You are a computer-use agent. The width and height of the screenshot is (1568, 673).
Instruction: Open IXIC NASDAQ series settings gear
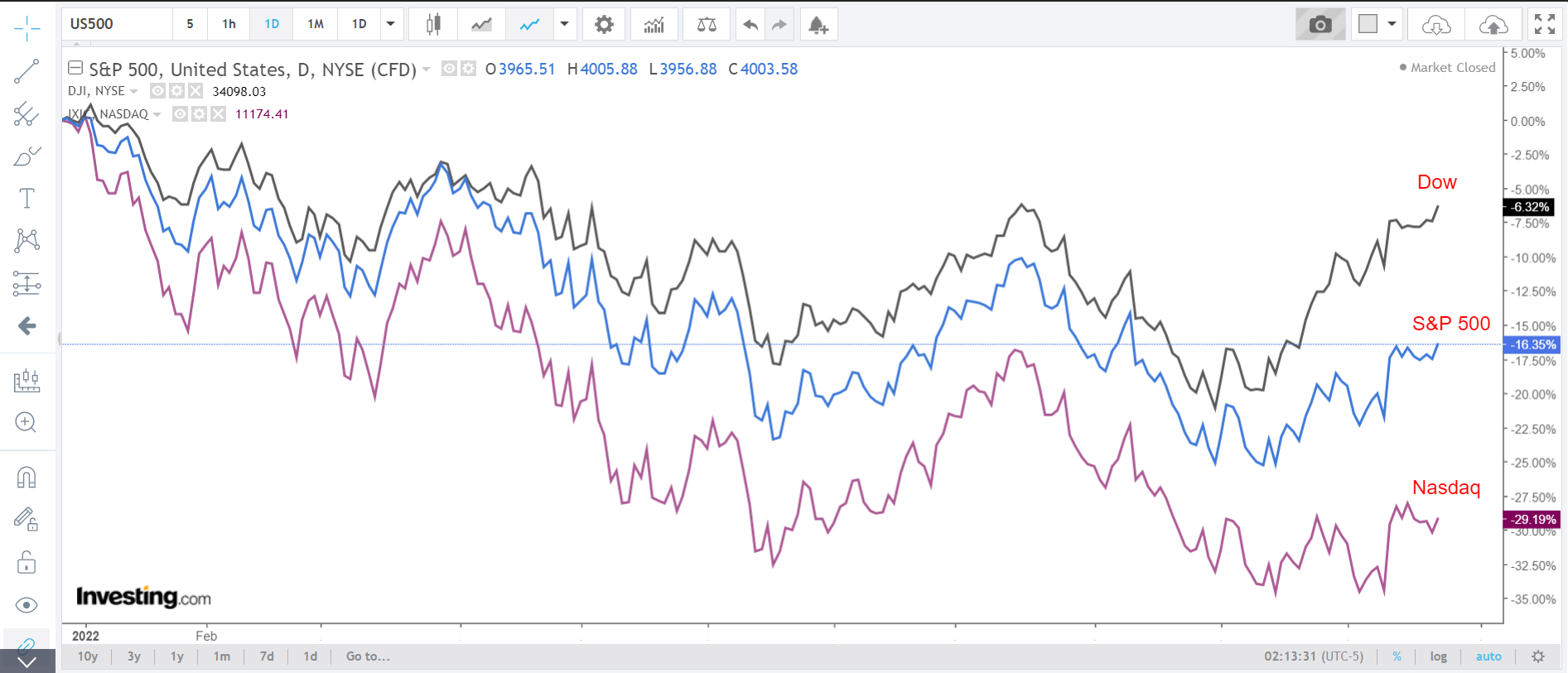pyautogui.click(x=199, y=113)
